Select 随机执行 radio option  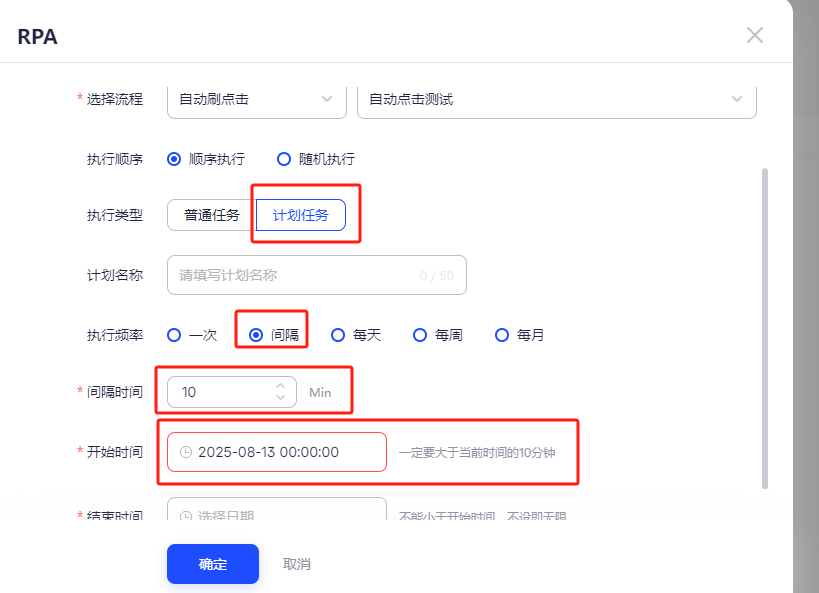point(315,159)
